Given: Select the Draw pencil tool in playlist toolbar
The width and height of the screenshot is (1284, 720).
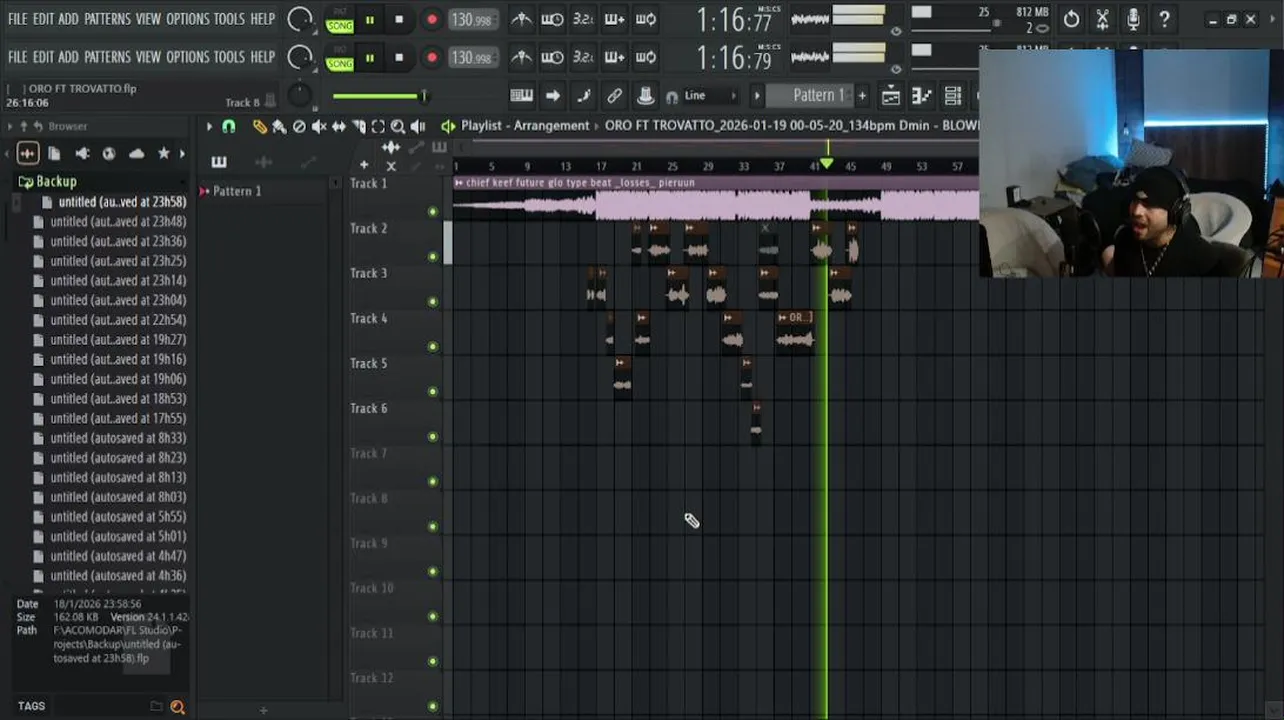Looking at the screenshot, I should [260, 126].
